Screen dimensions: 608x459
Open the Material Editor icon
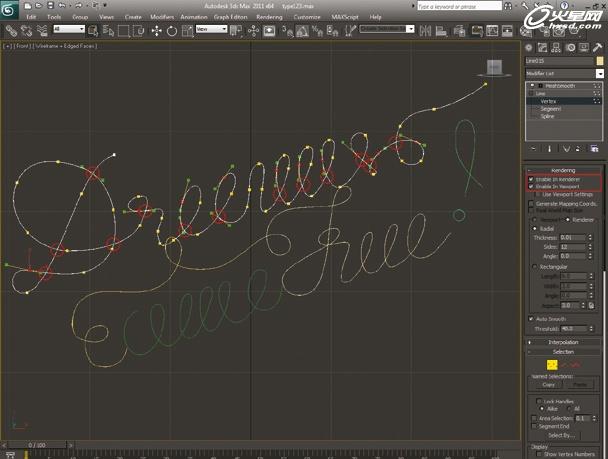pyautogui.click(x=525, y=30)
